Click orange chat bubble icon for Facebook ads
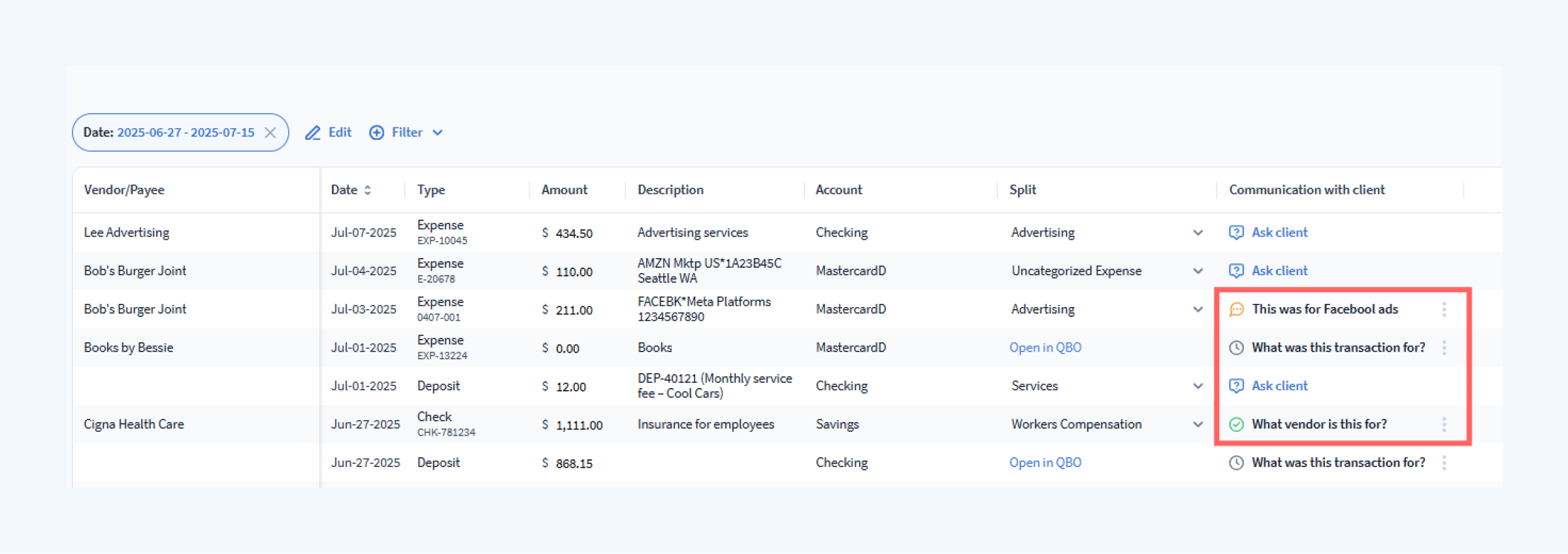1568x554 pixels. click(1236, 310)
